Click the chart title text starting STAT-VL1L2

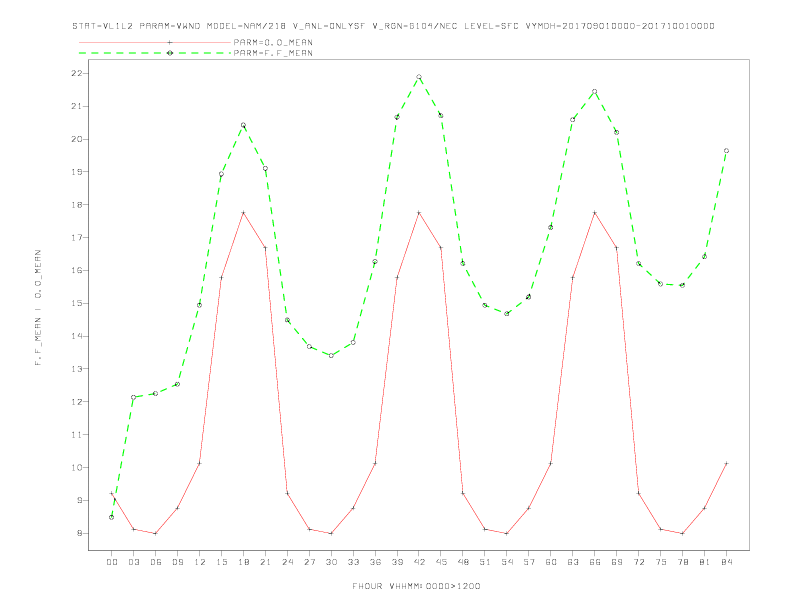[393, 26]
